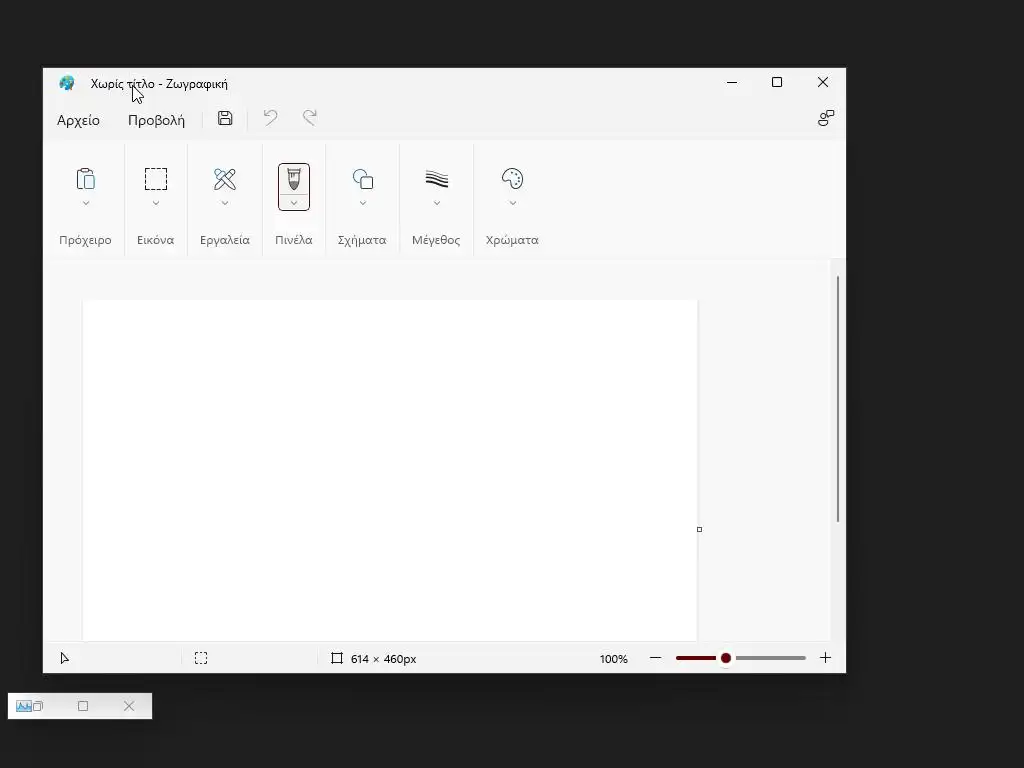Close the Ζωγραφική Paint window
Screen dimensions: 1024x768
click(x=823, y=82)
